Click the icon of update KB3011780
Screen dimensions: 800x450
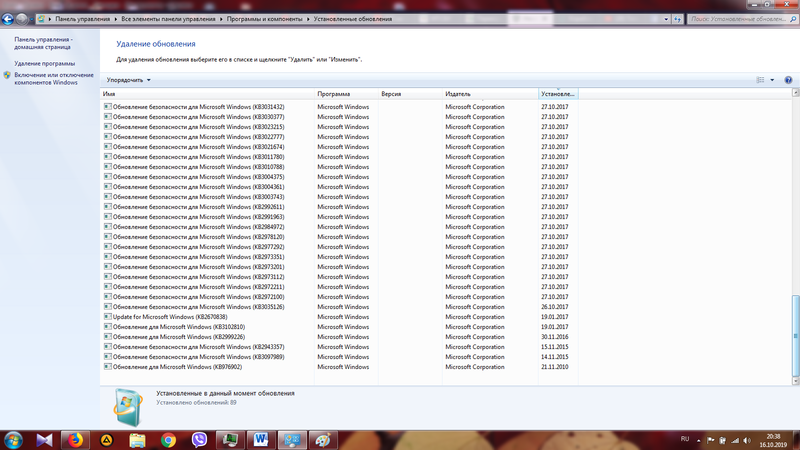point(108,157)
